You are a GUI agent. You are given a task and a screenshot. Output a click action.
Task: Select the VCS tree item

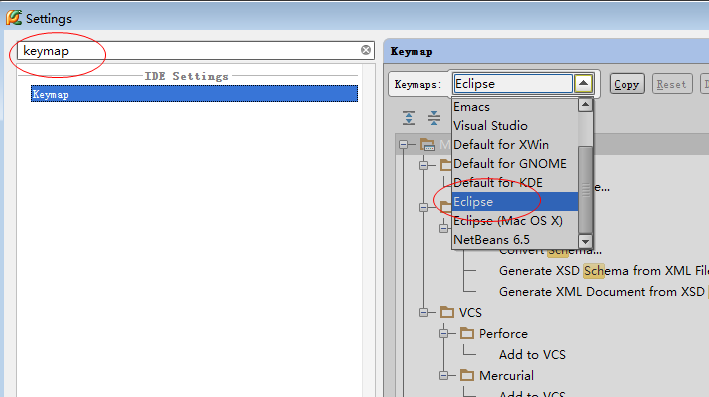tap(470, 312)
